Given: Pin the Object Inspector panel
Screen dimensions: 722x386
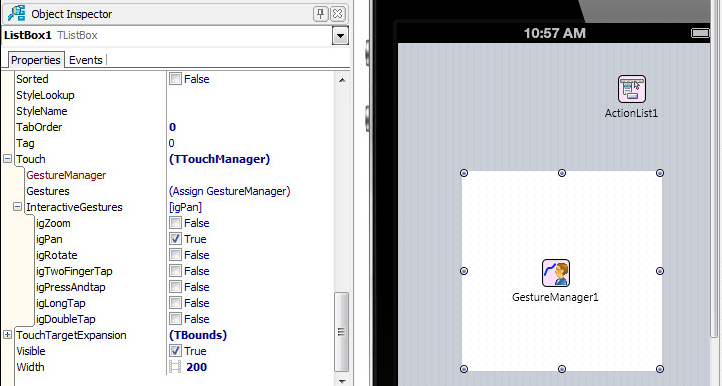Looking at the screenshot, I should pyautogui.click(x=320, y=13).
